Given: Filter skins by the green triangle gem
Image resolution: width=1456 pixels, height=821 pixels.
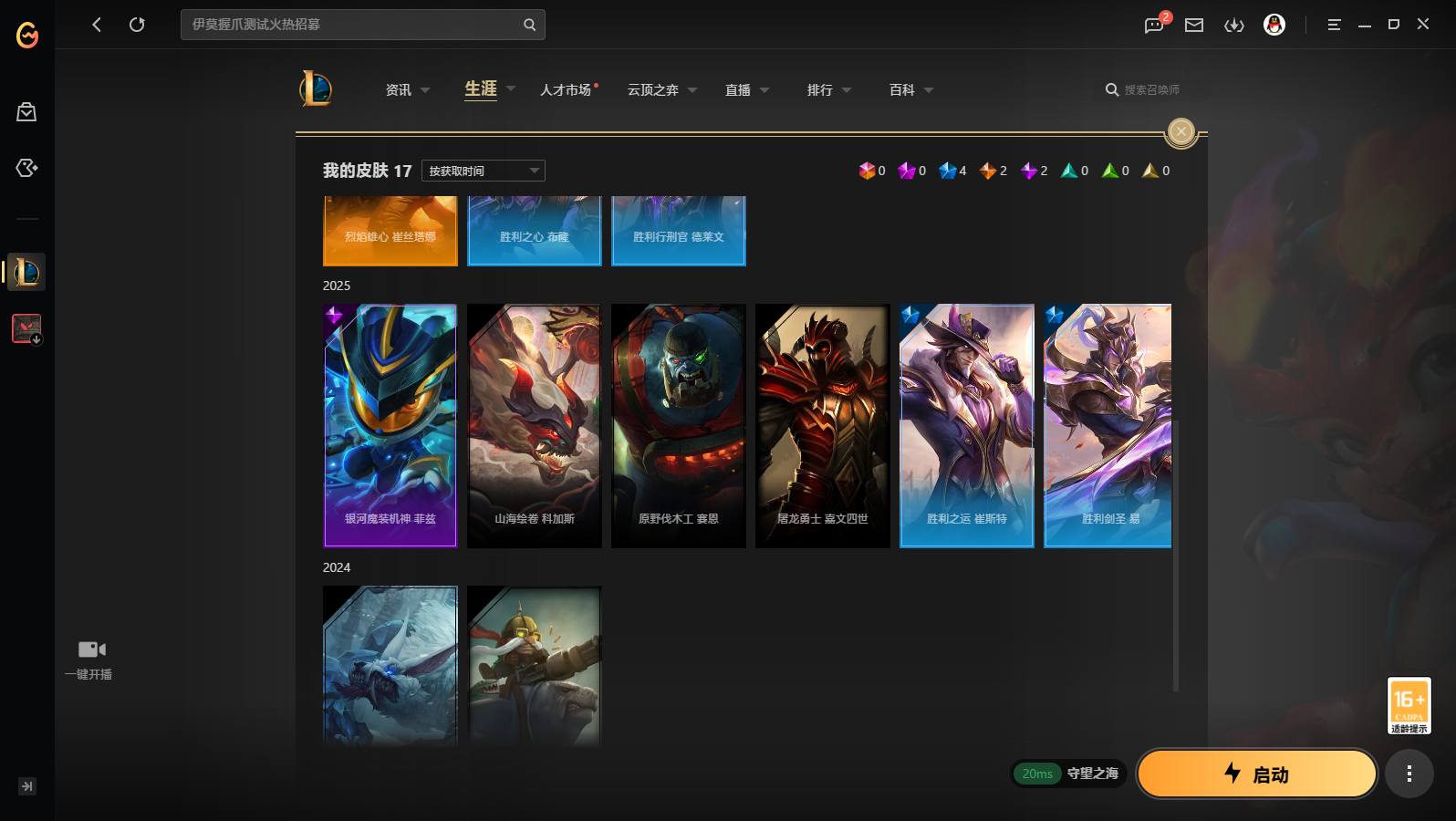Looking at the screenshot, I should coord(1110,171).
